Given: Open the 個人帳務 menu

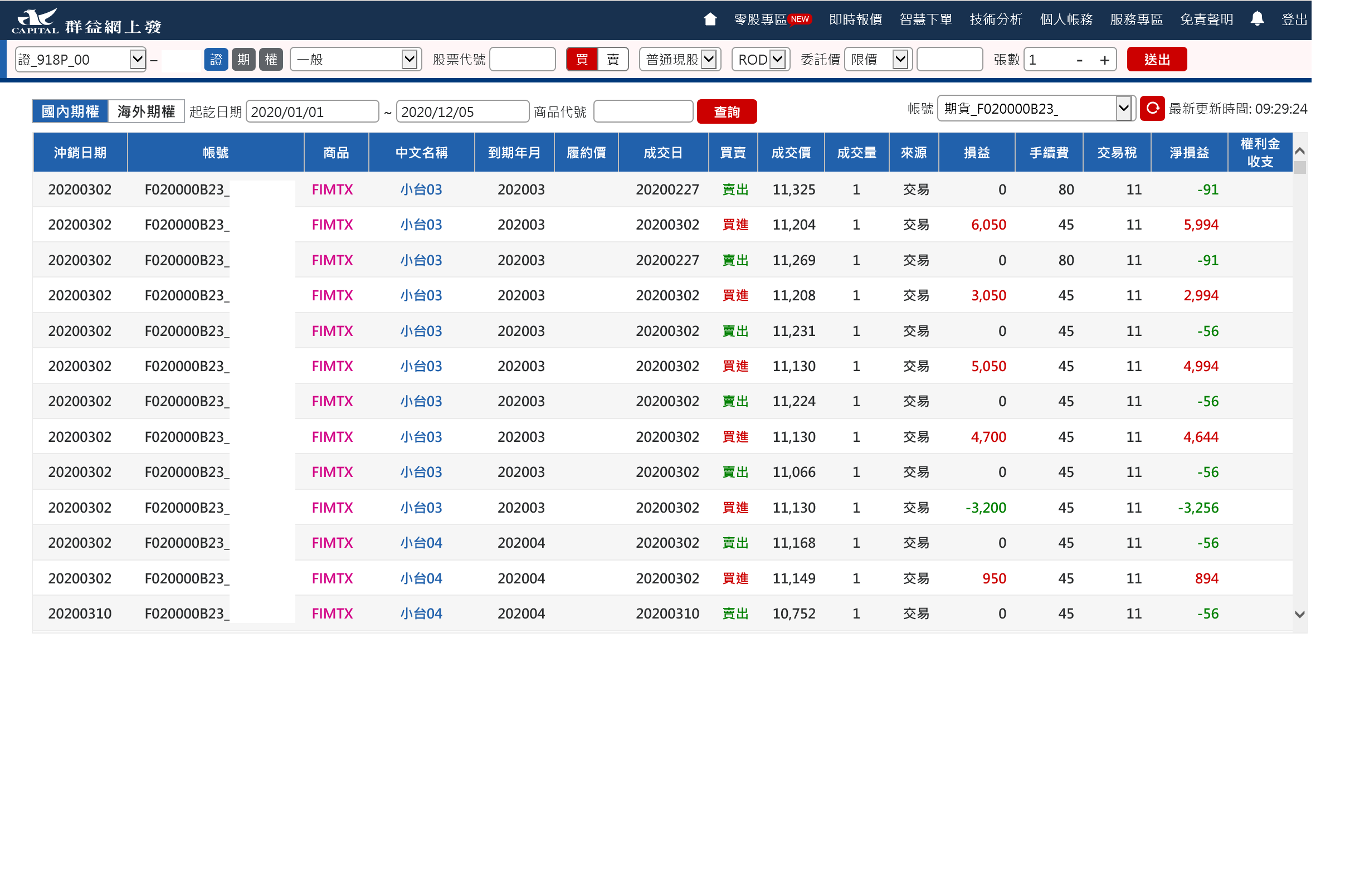Looking at the screenshot, I should coord(1066,20).
